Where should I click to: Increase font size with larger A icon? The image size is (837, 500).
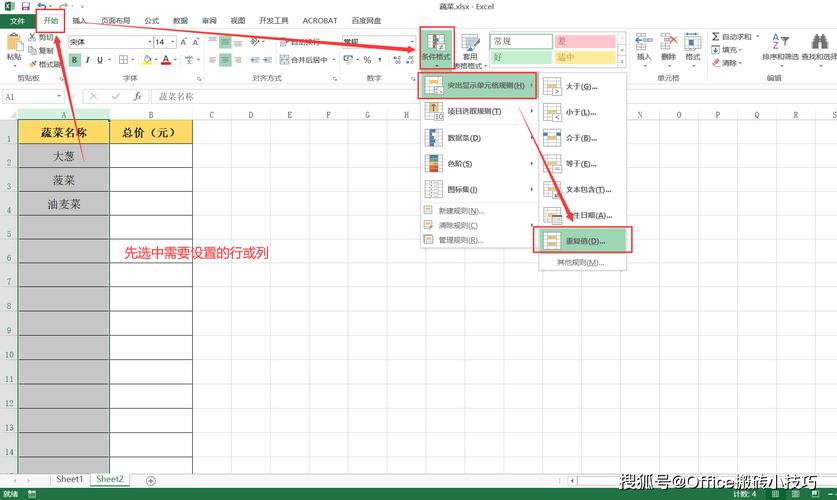183,42
